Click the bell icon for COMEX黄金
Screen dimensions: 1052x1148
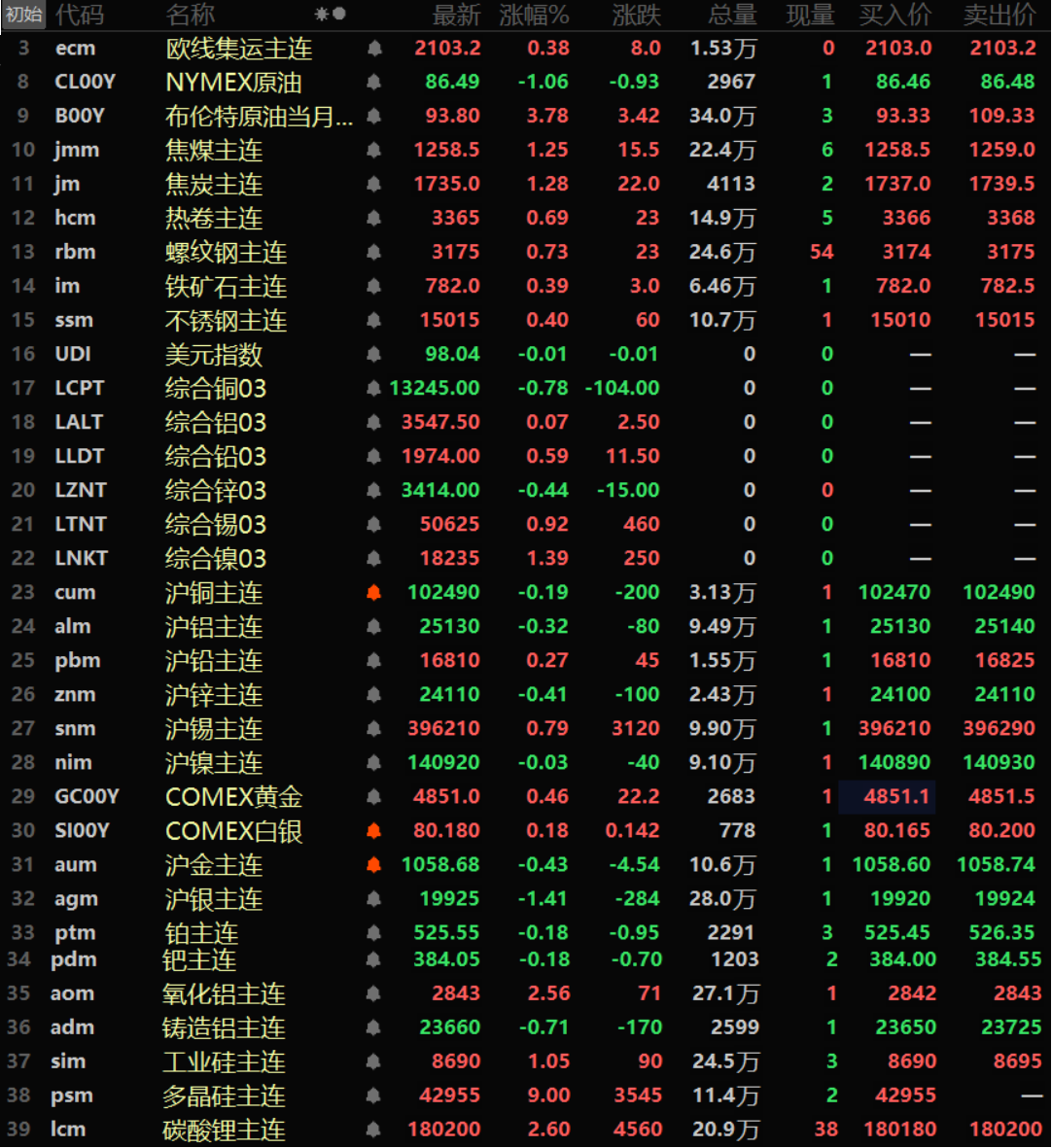coord(373,797)
